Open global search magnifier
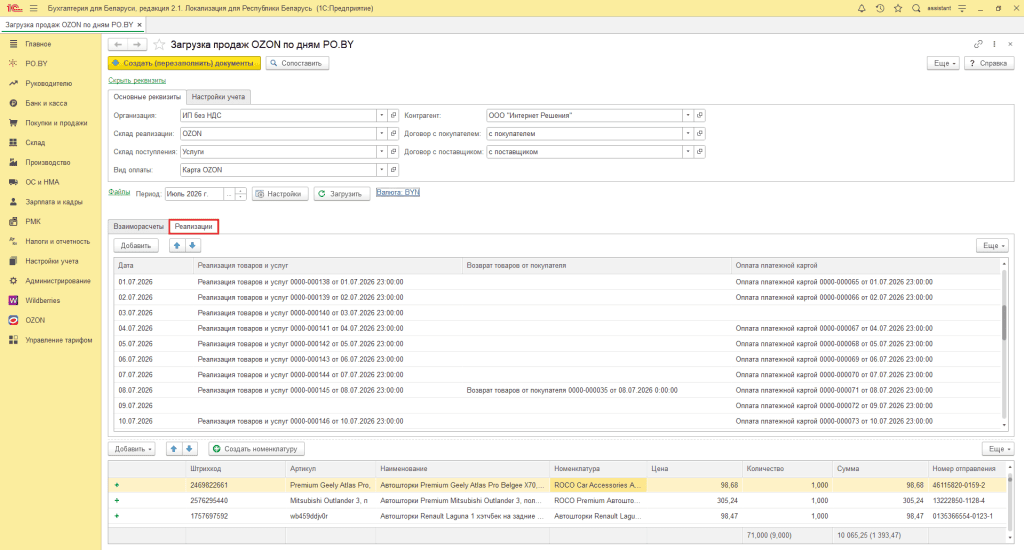This screenshot has width=1024, height=550. [x=916, y=8]
